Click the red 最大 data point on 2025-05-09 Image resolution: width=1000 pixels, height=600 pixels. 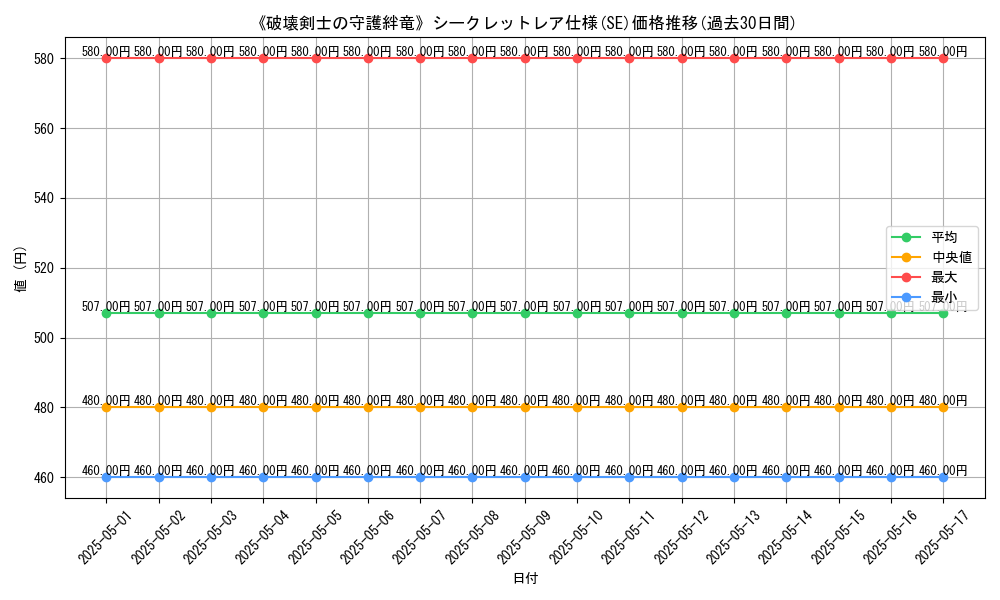click(526, 59)
